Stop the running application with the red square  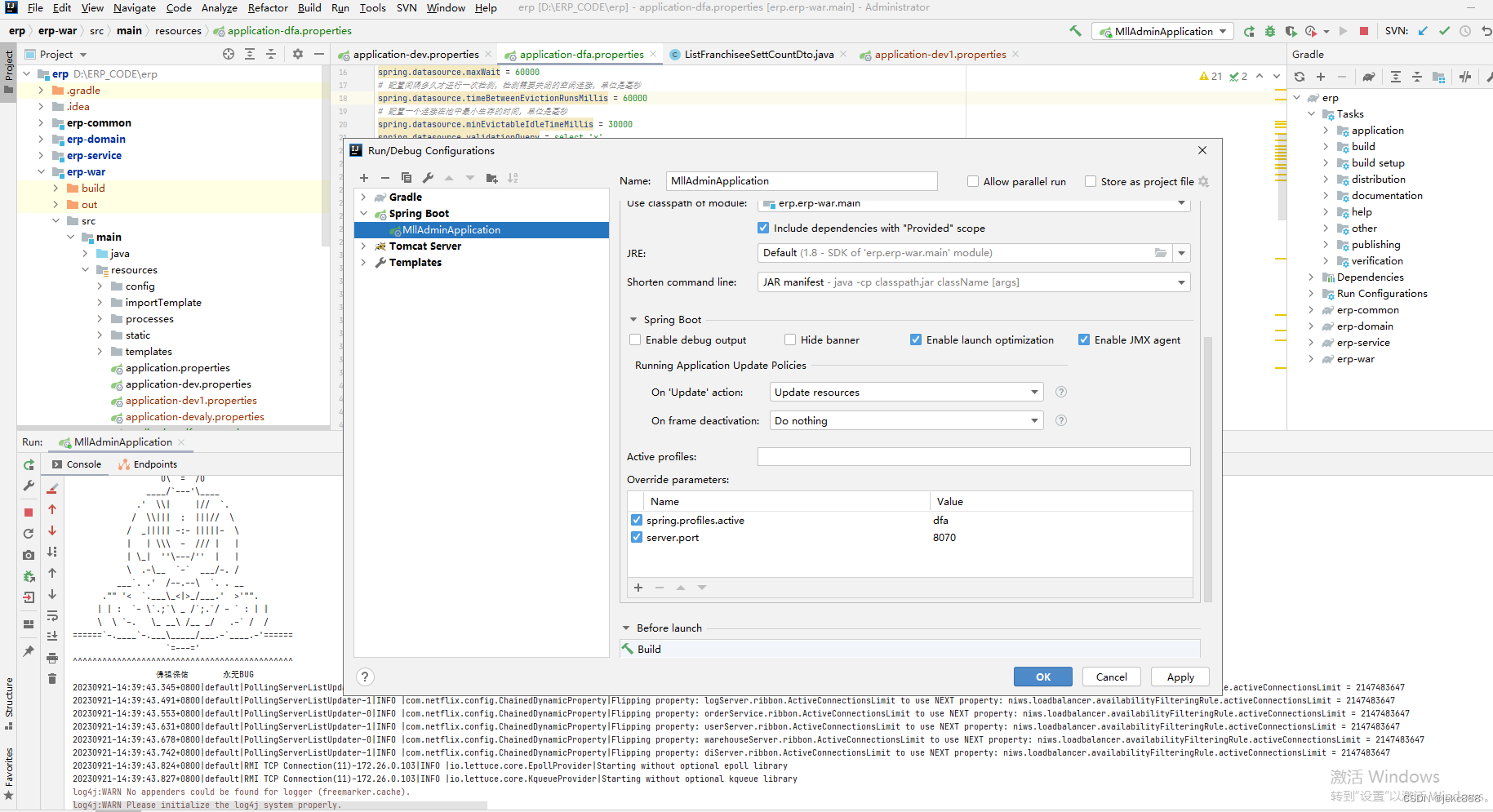1363,31
